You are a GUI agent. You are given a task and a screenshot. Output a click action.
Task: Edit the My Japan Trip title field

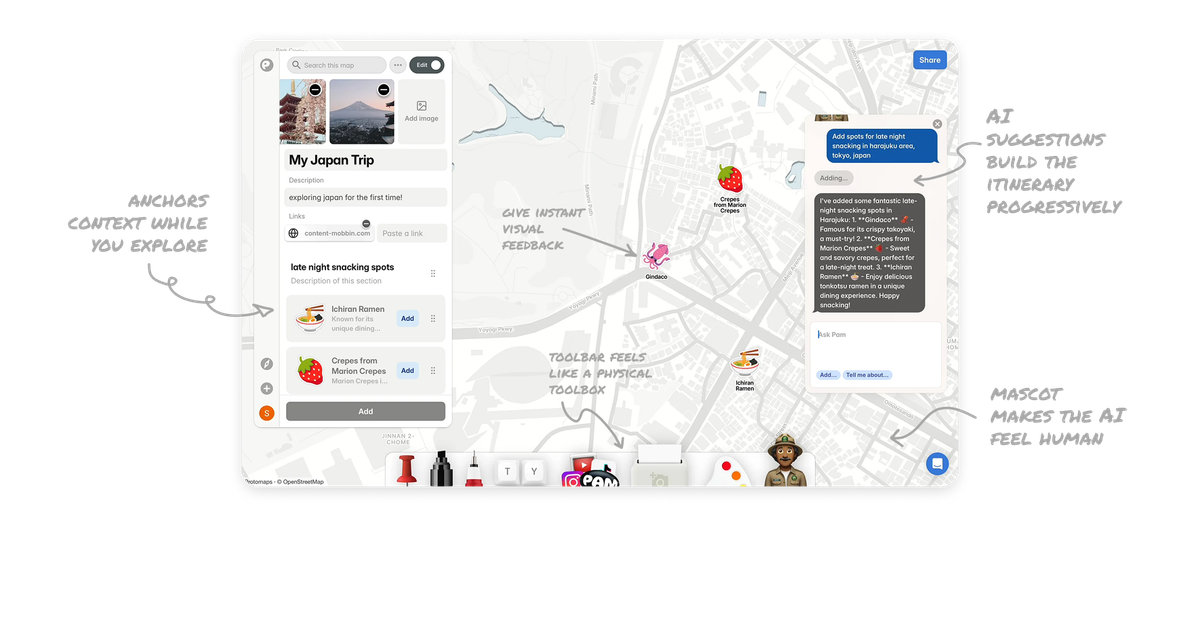click(x=365, y=160)
